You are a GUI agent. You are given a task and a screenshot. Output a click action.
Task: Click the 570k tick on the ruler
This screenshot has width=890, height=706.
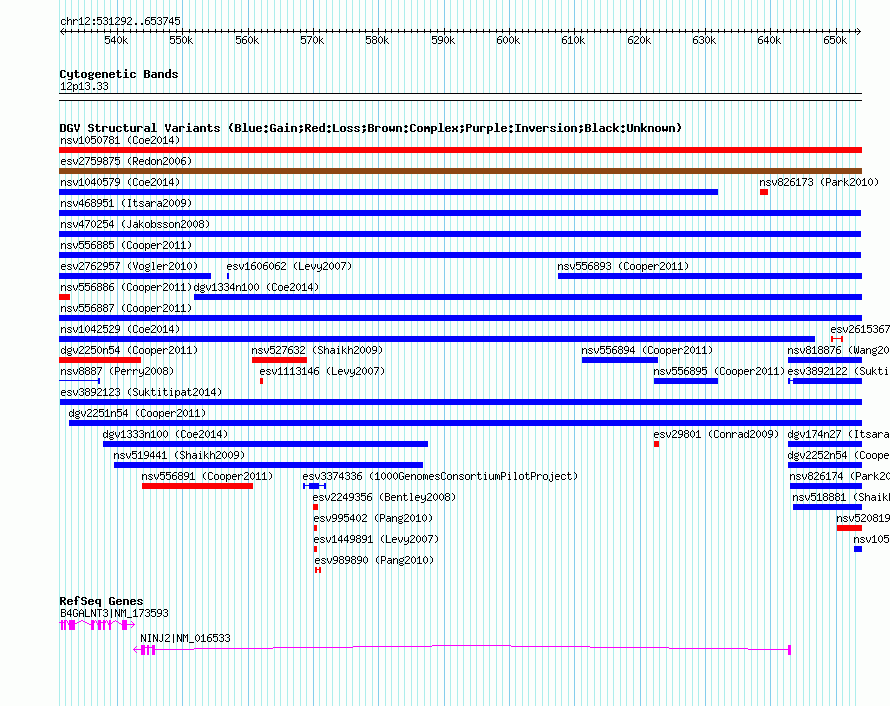point(312,40)
